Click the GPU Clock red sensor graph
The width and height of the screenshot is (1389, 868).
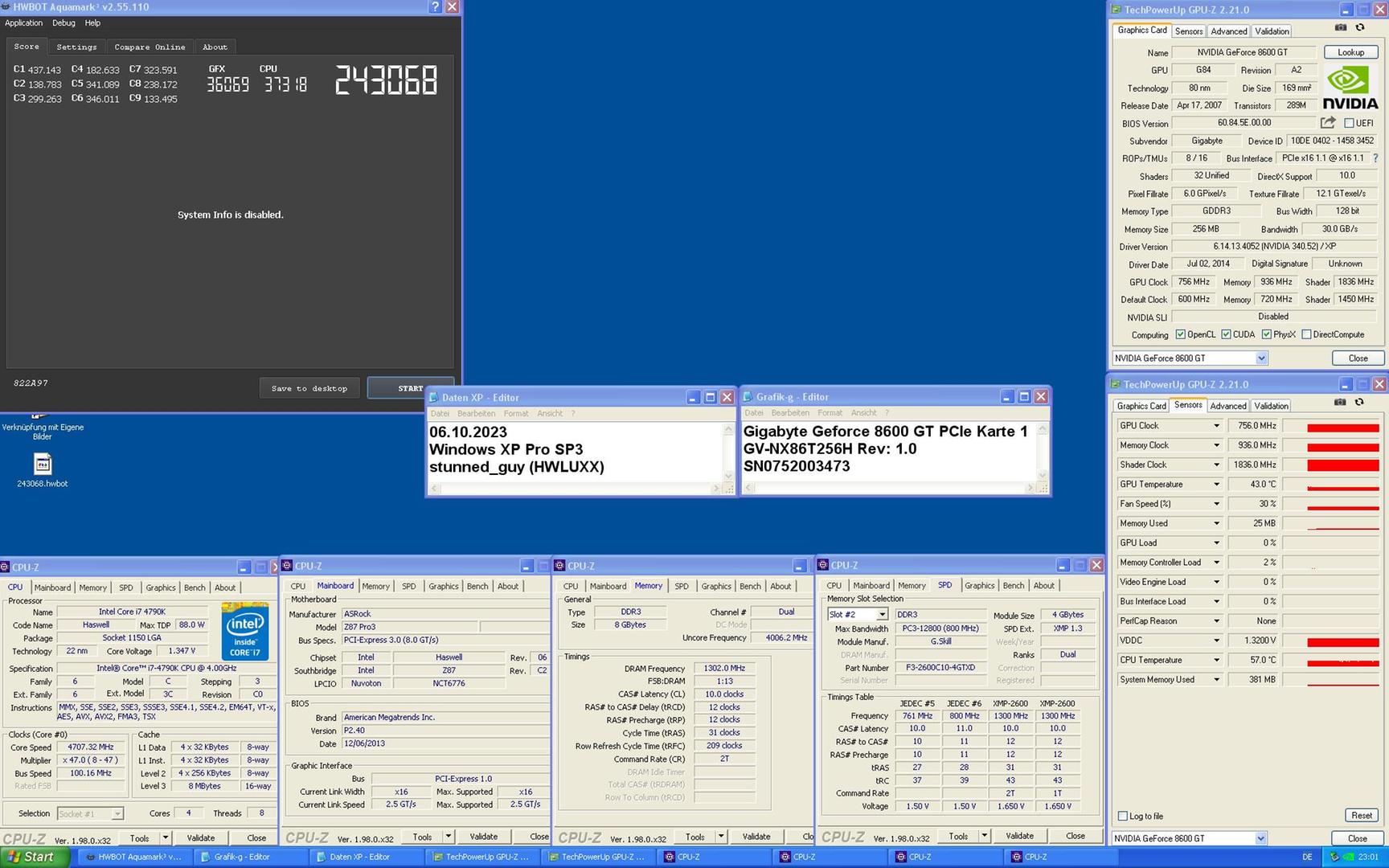(x=1330, y=426)
